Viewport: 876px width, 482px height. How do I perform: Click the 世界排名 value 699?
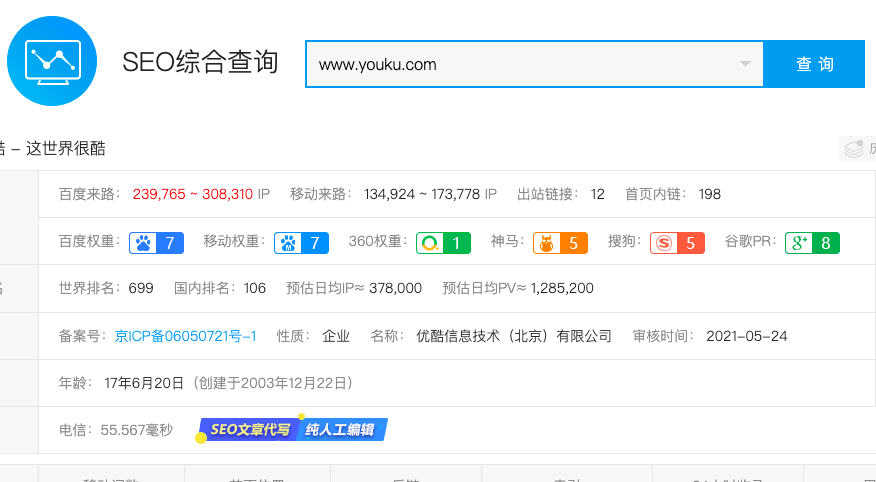point(141,288)
